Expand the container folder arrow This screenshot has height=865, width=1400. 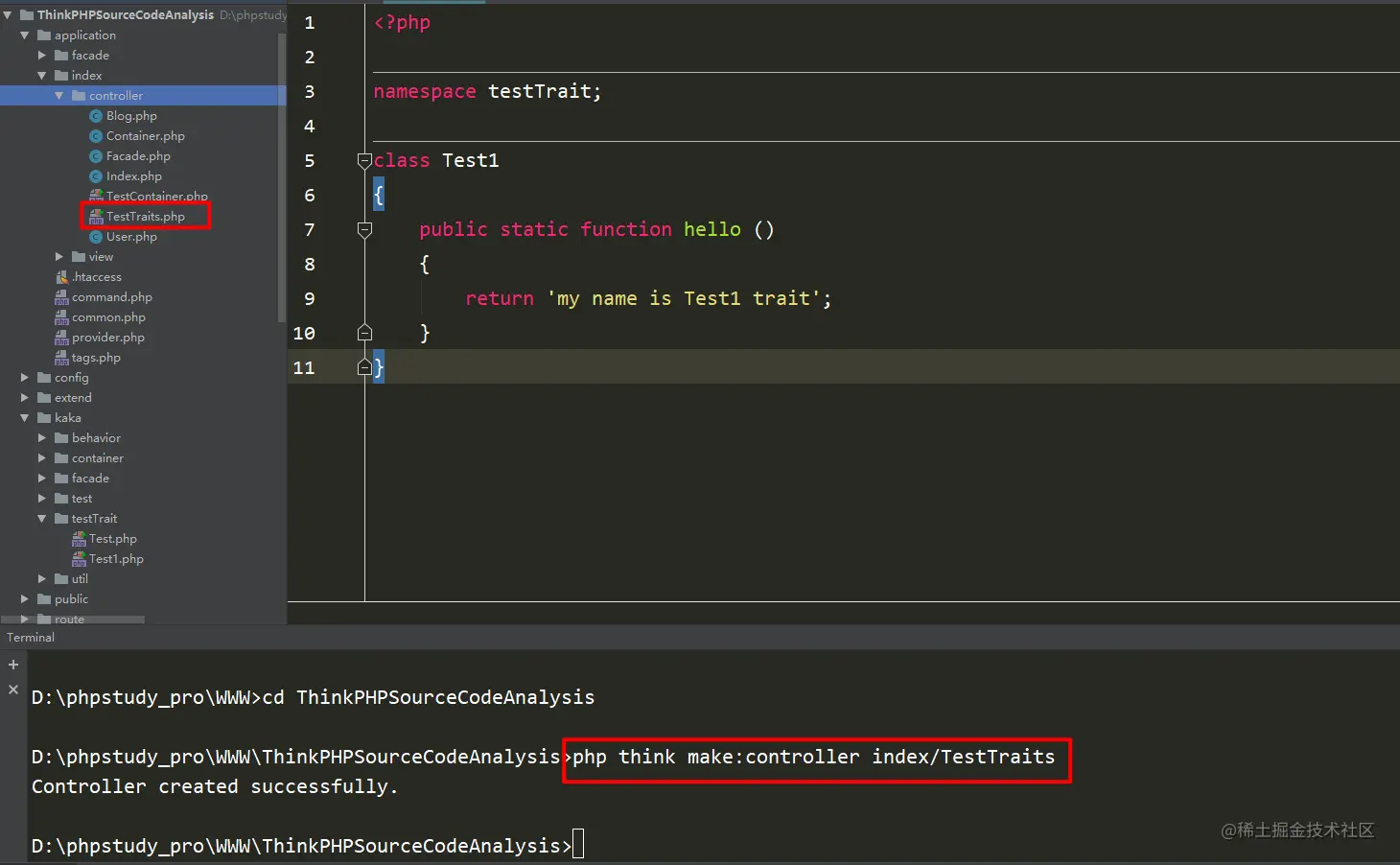(42, 458)
